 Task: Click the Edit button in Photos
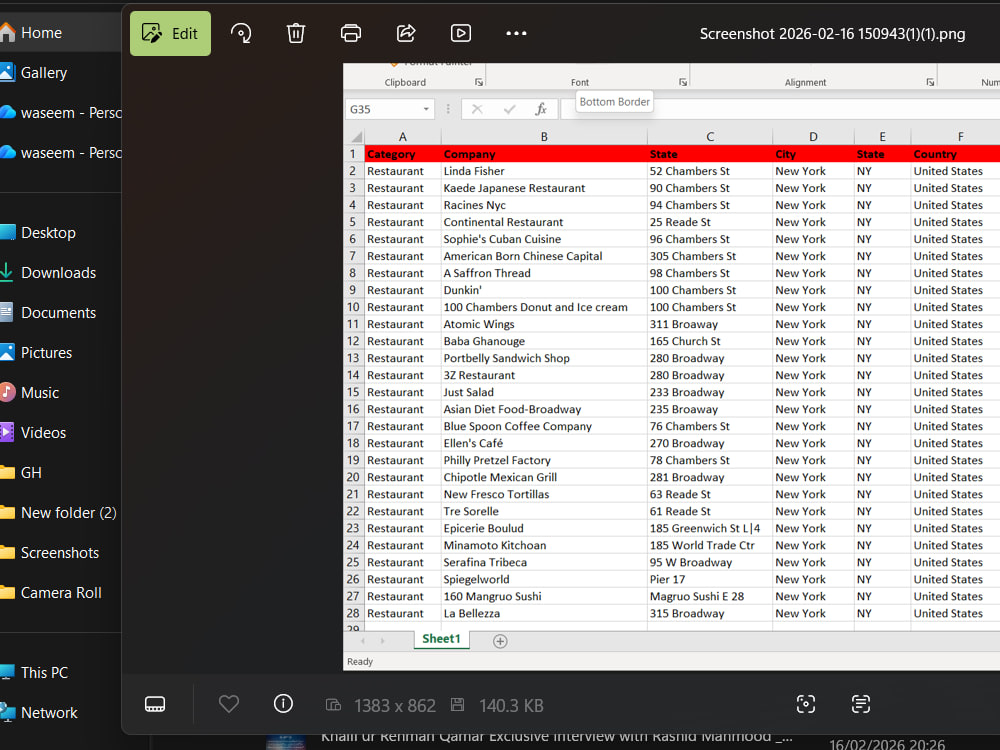click(x=170, y=33)
